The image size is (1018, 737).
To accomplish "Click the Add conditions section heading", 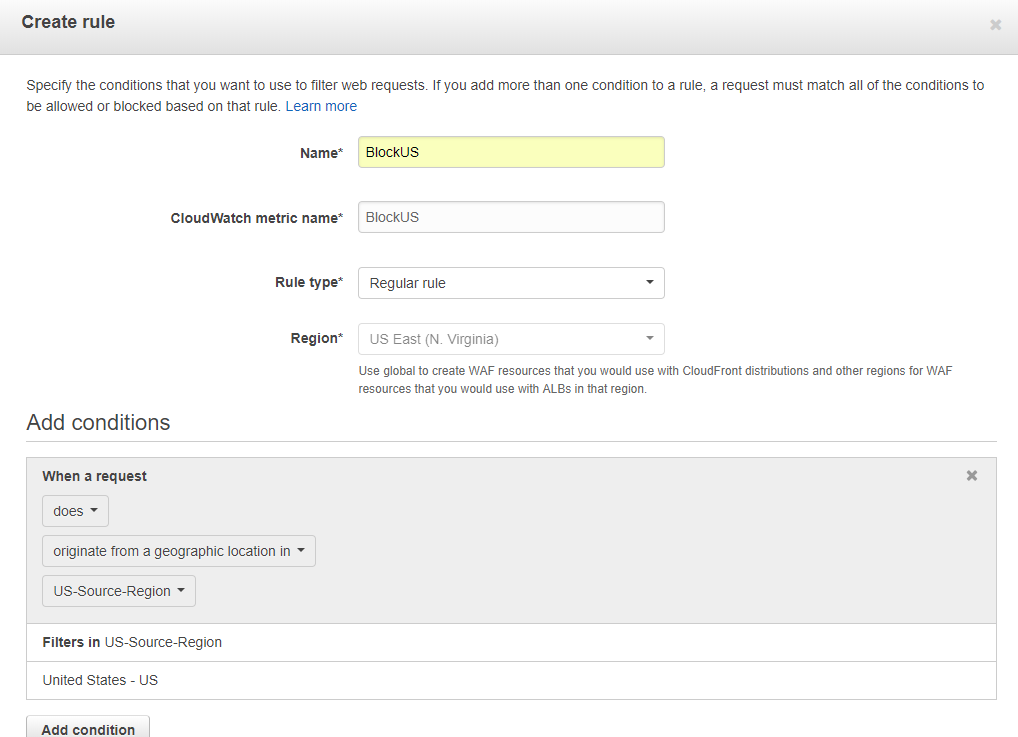I will [x=98, y=422].
